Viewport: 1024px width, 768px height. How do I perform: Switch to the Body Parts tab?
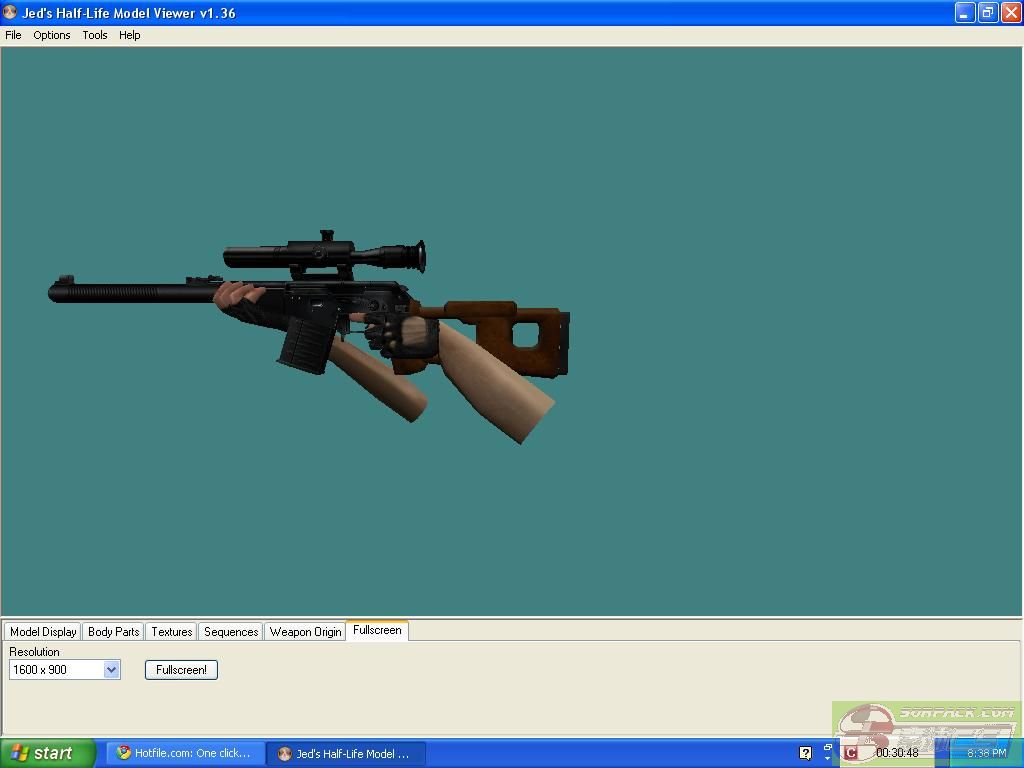click(x=114, y=632)
